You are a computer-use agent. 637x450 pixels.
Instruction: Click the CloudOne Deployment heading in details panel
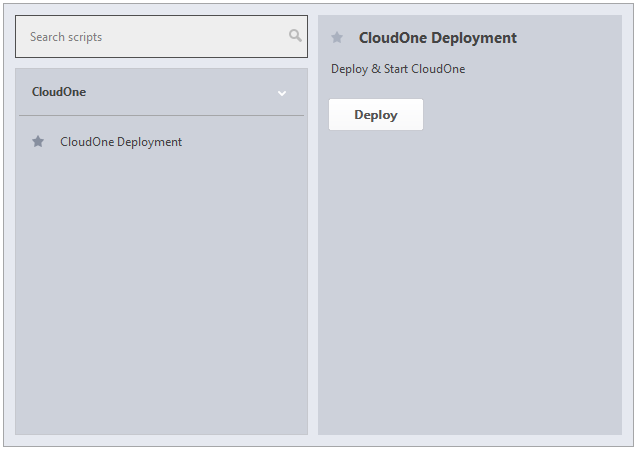pyautogui.click(x=437, y=38)
